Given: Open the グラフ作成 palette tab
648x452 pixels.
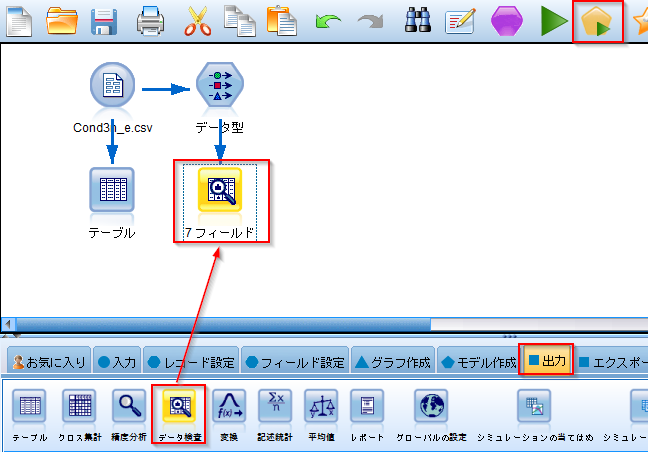Looking at the screenshot, I should tap(393, 362).
